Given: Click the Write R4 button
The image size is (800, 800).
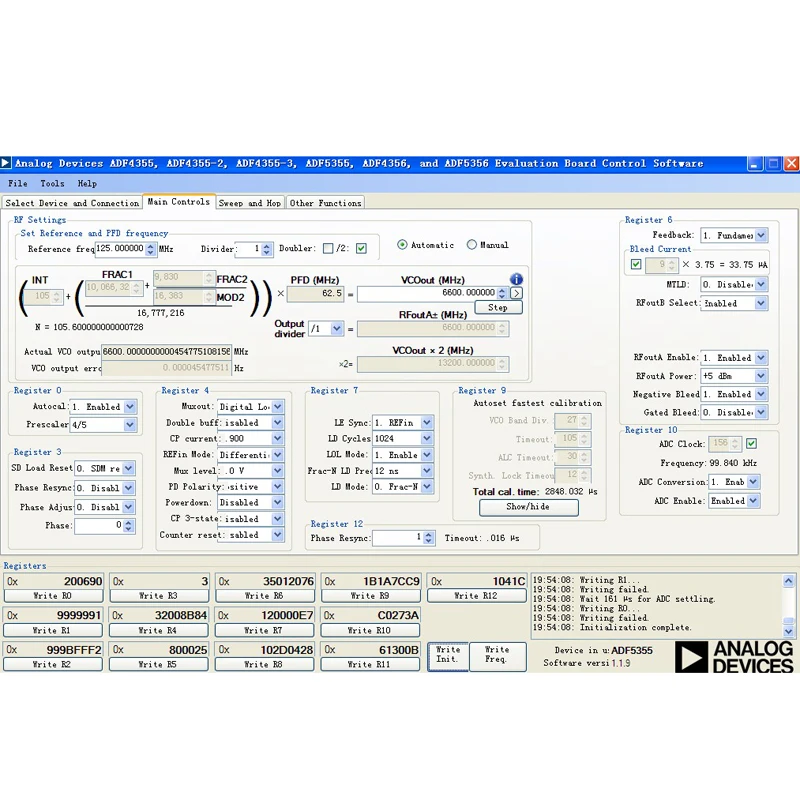Looking at the screenshot, I should (158, 630).
